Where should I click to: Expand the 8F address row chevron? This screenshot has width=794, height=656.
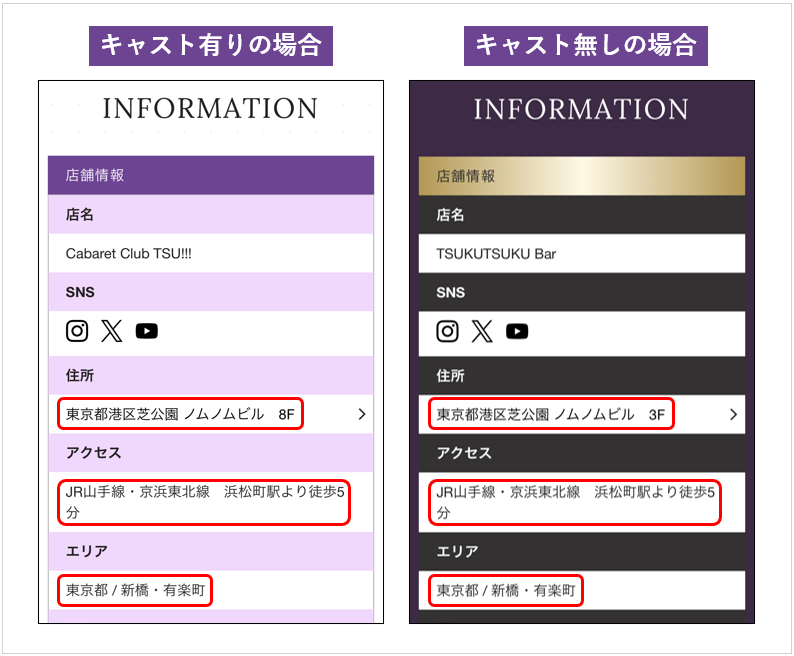(362, 414)
